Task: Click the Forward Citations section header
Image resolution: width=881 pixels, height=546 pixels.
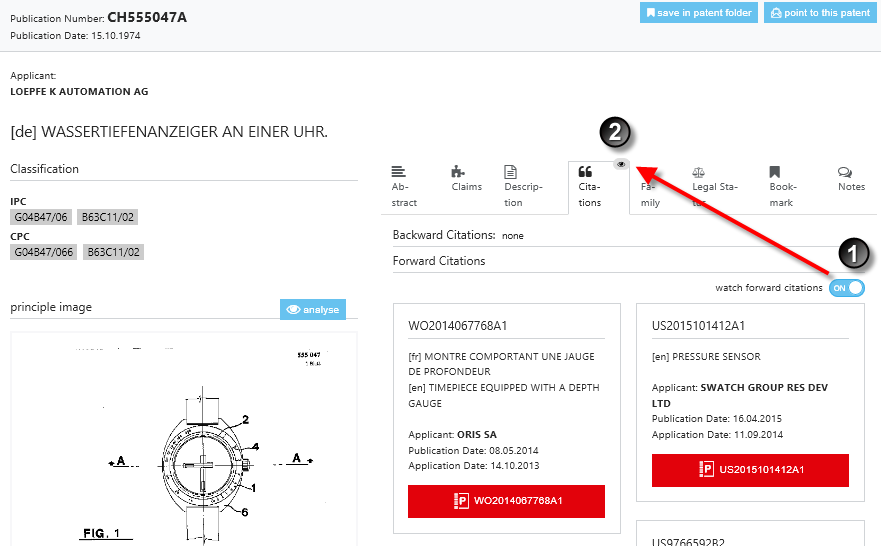Action: 439,261
